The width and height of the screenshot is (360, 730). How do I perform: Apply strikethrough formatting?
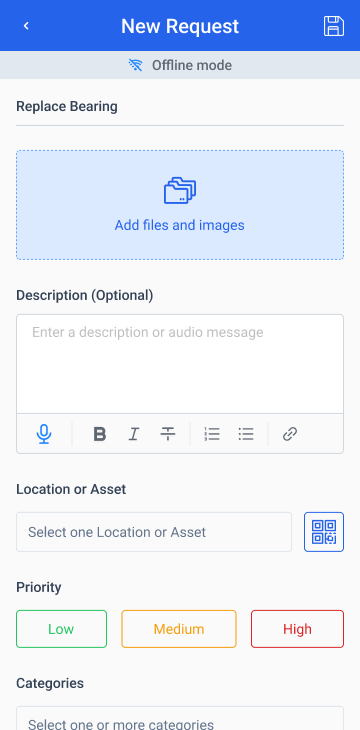(168, 434)
